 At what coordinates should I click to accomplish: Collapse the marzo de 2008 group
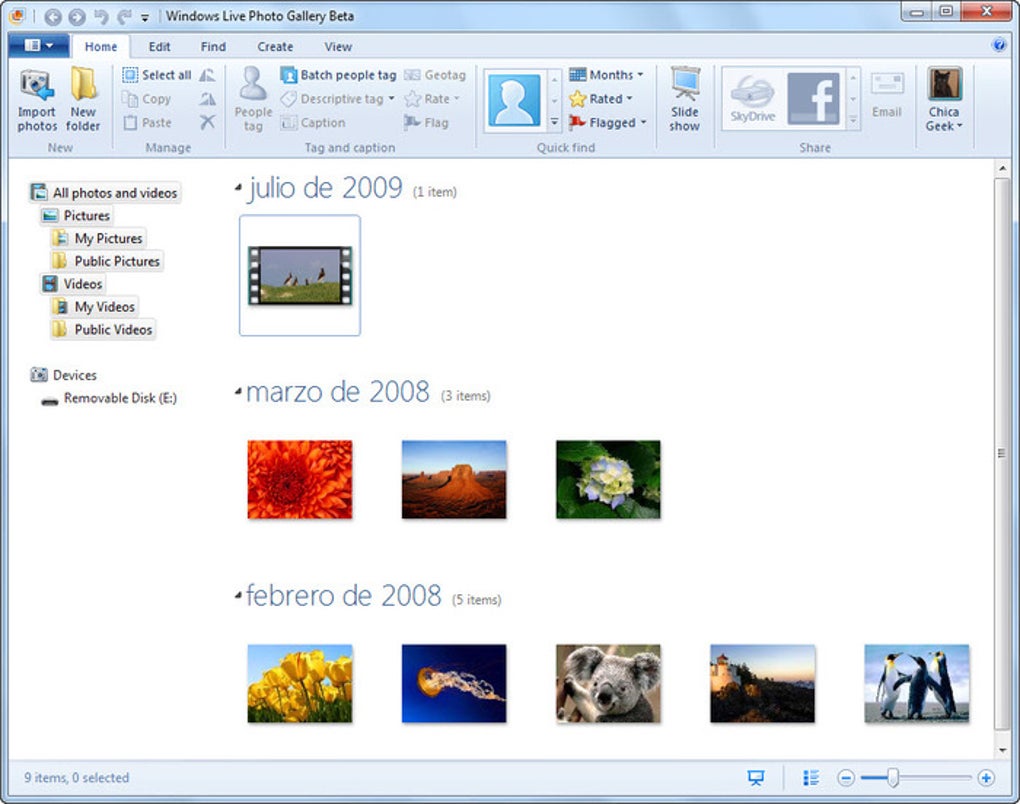click(x=238, y=392)
